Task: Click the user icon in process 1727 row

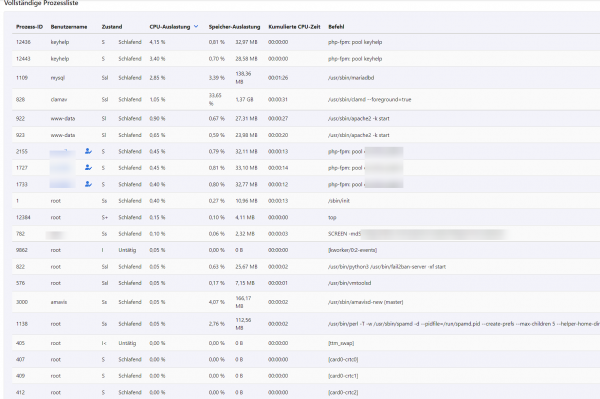Action: [88, 168]
